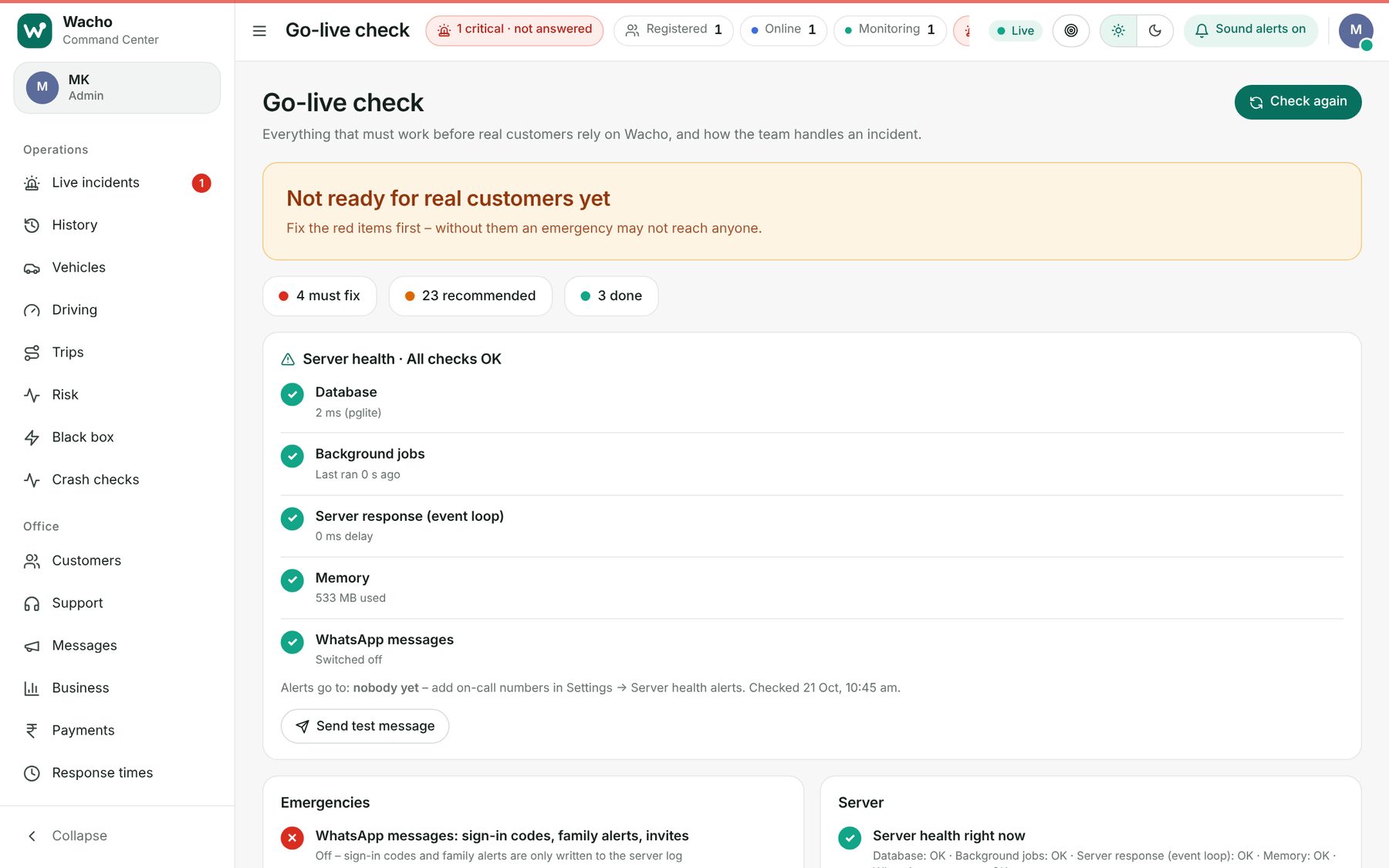
Task: Click the Memory 533 MB used text
Action: (x=350, y=598)
